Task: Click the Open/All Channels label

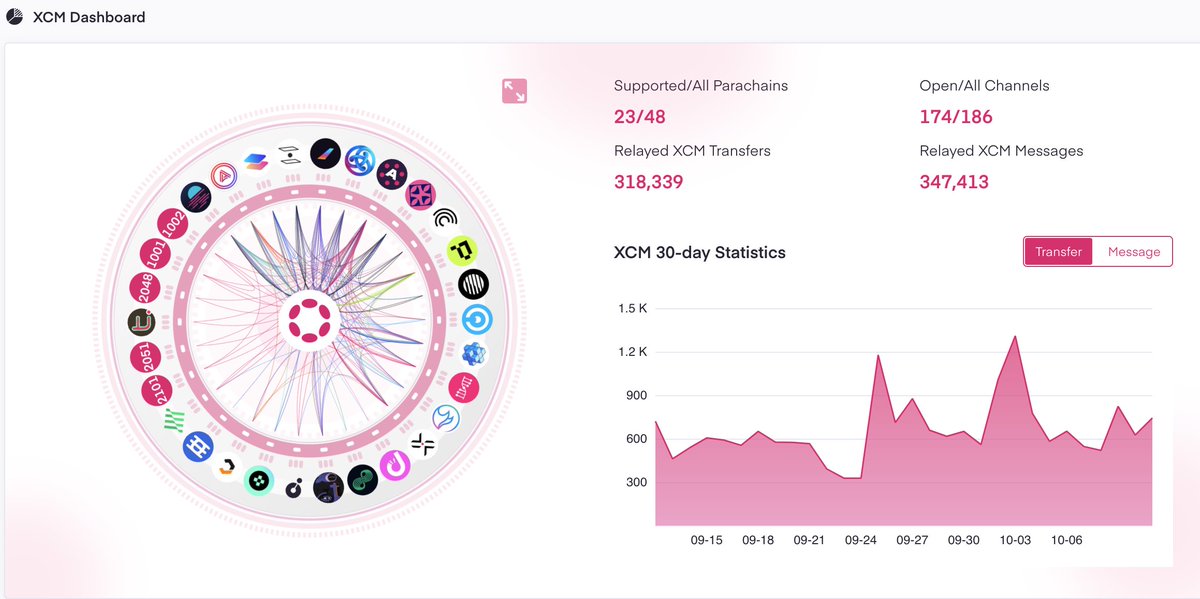Action: tap(985, 85)
